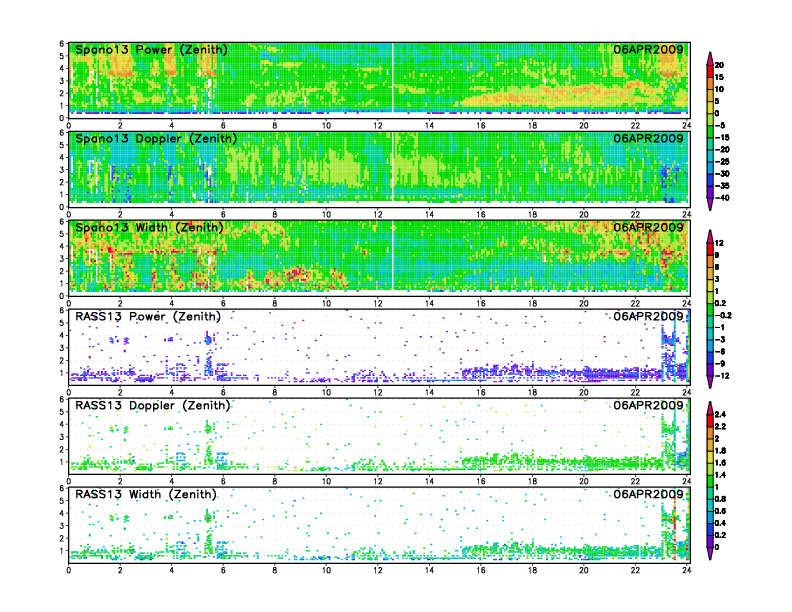
Task: Click the 2.2 label on bottom colorbar
Action: coord(720,427)
